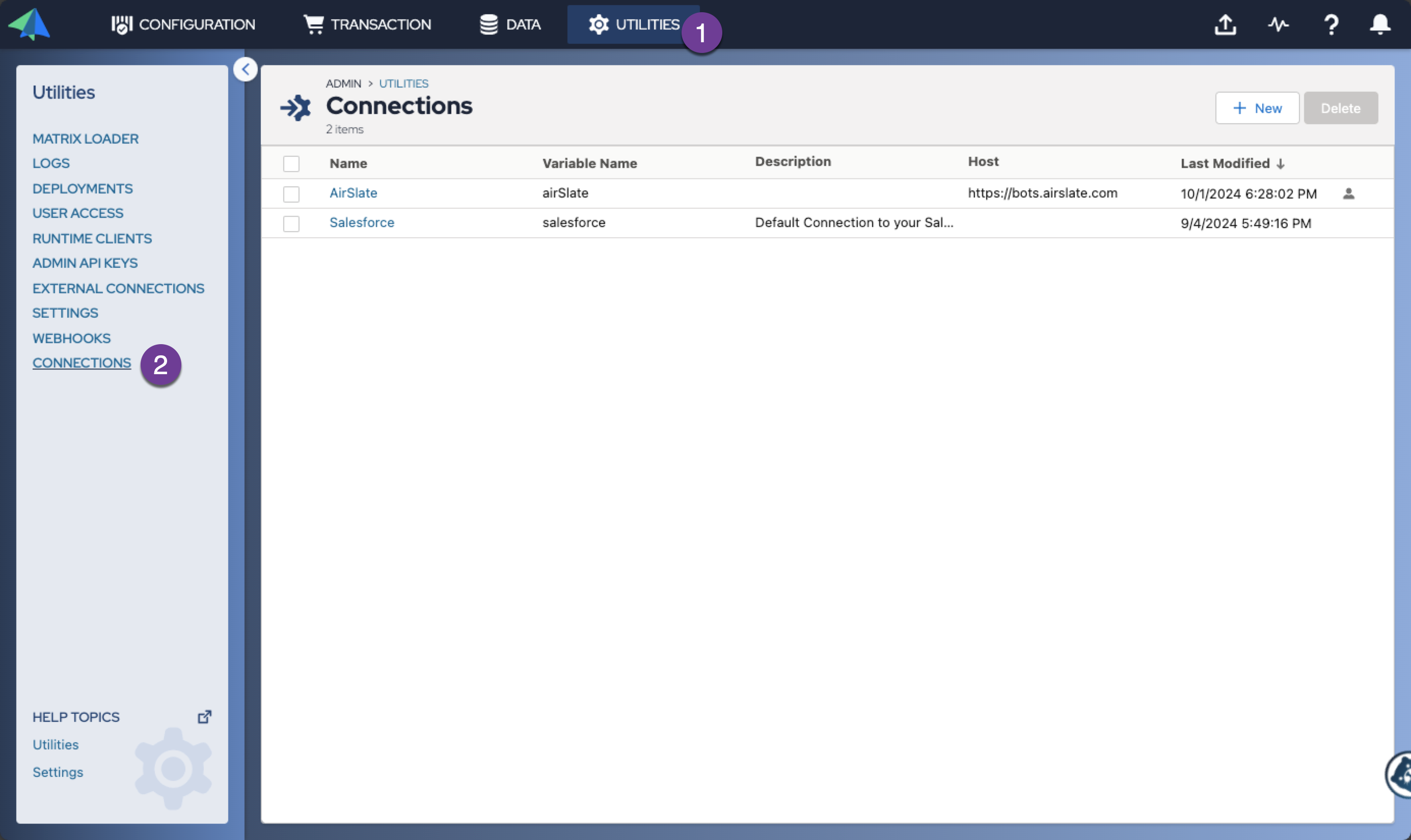Open the Utilities help topic
The height and width of the screenshot is (840, 1411).
(x=56, y=744)
